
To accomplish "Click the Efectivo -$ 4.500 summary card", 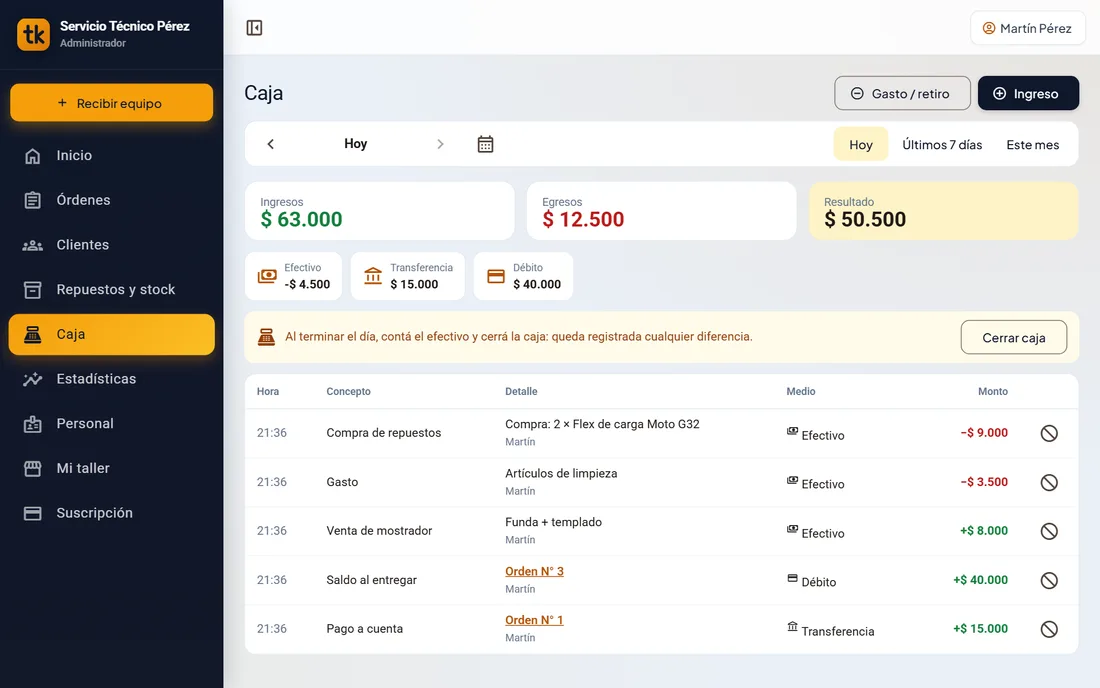I will [x=293, y=276].
